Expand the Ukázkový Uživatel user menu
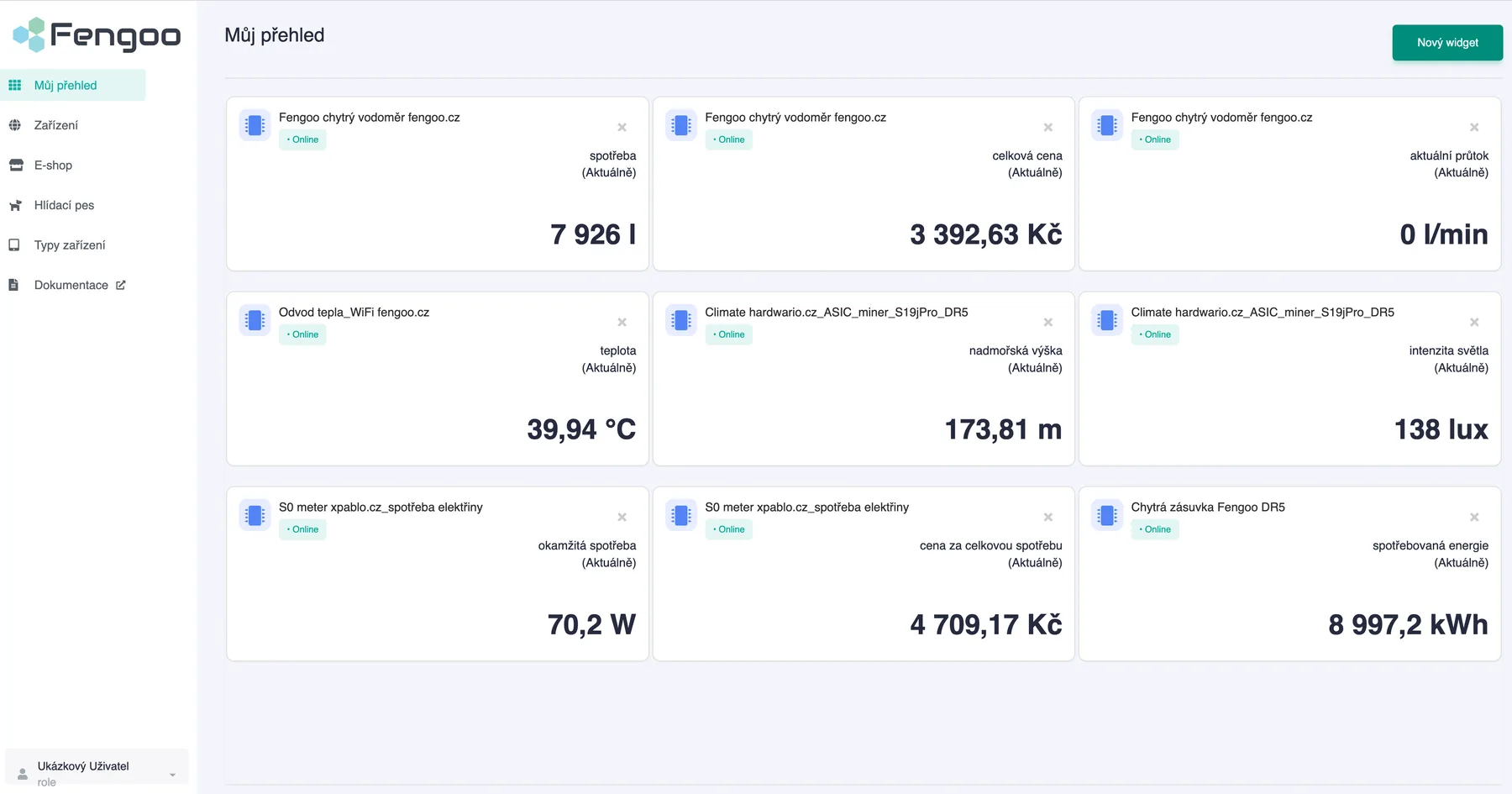This screenshot has height=794, width=1512. [97, 767]
